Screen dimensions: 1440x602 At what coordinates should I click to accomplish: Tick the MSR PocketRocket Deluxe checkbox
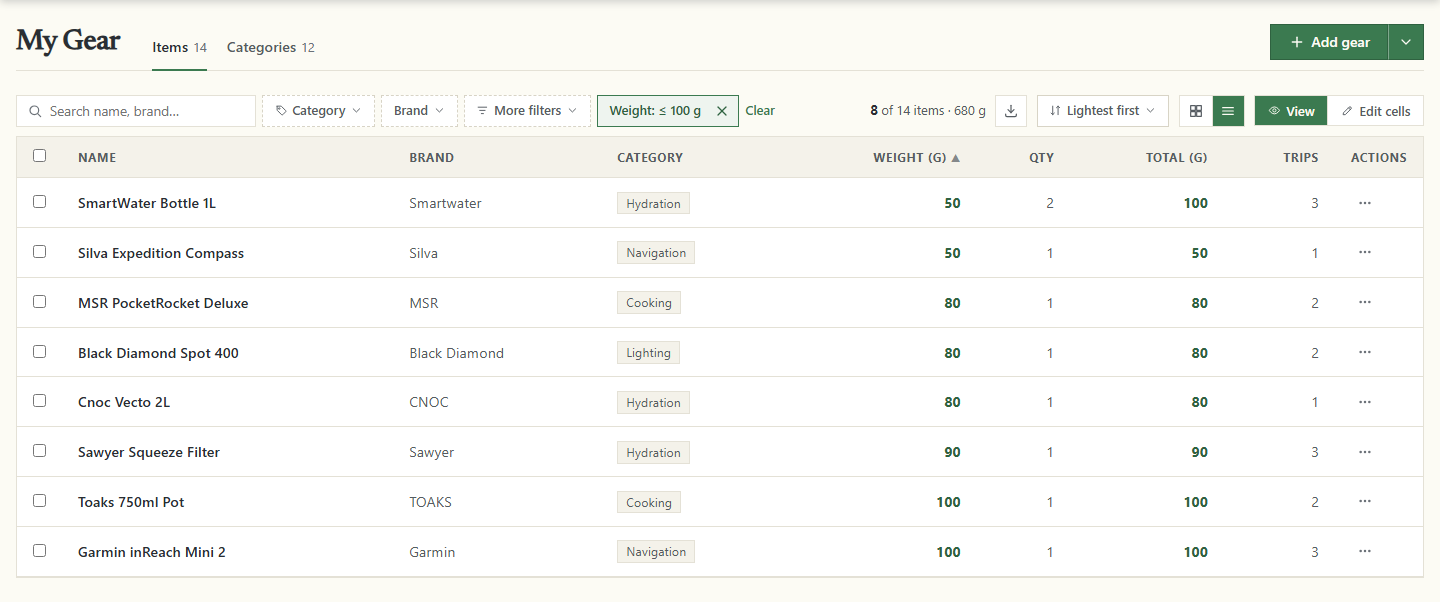[39, 302]
